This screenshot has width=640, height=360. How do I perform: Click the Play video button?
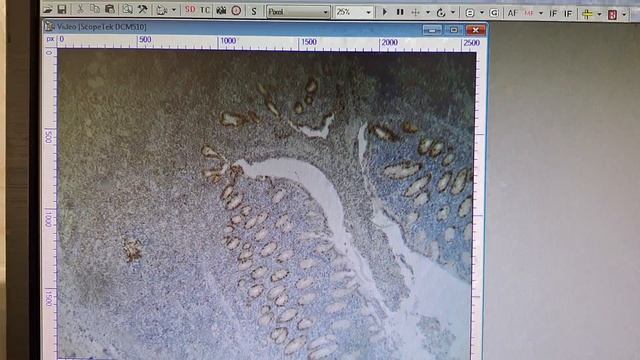tap(384, 12)
